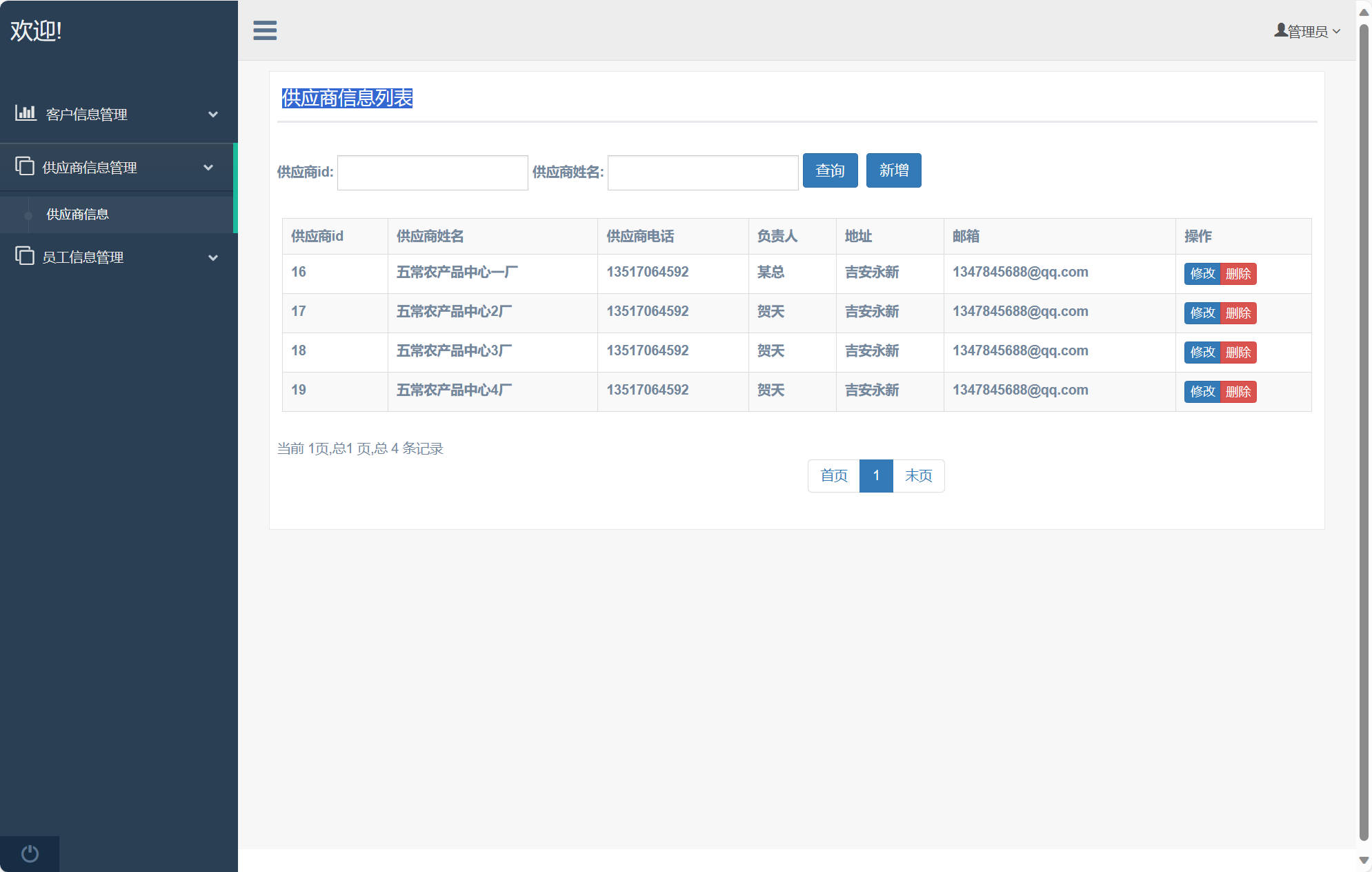This screenshot has height=872, width=1372.
Task: Open the 员工信息管理 menu
Action: (83, 257)
